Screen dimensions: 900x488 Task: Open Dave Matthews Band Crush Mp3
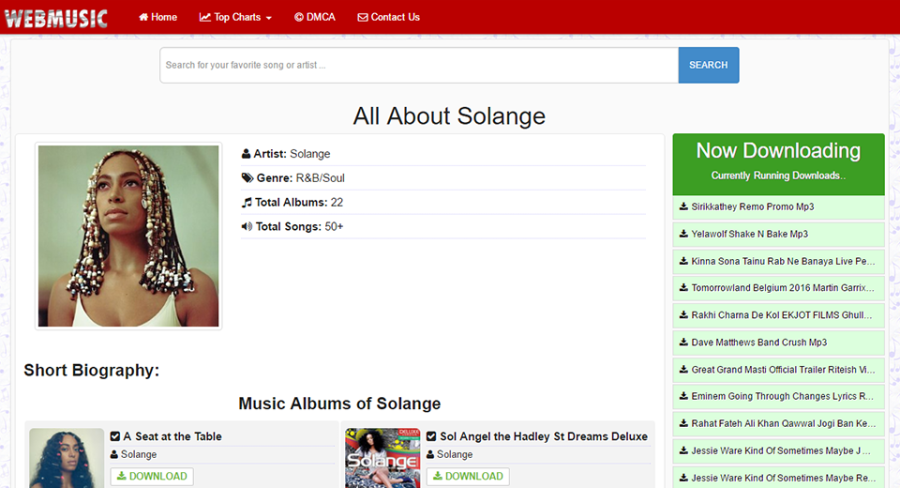[x=778, y=343]
